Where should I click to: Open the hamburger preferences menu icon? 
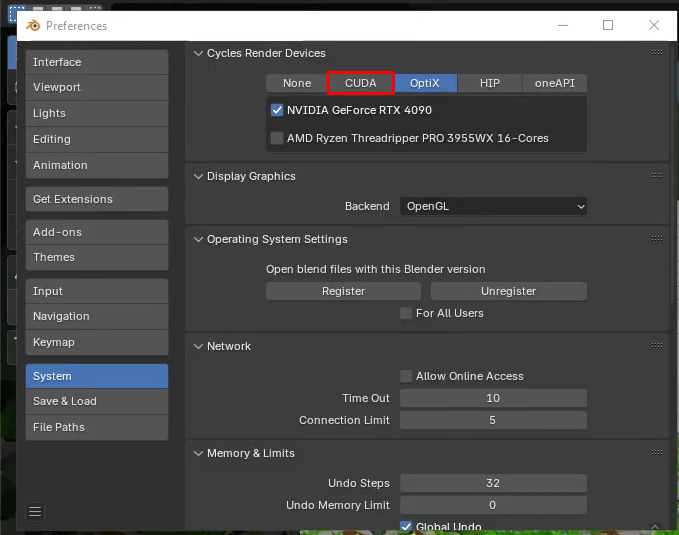(x=35, y=512)
